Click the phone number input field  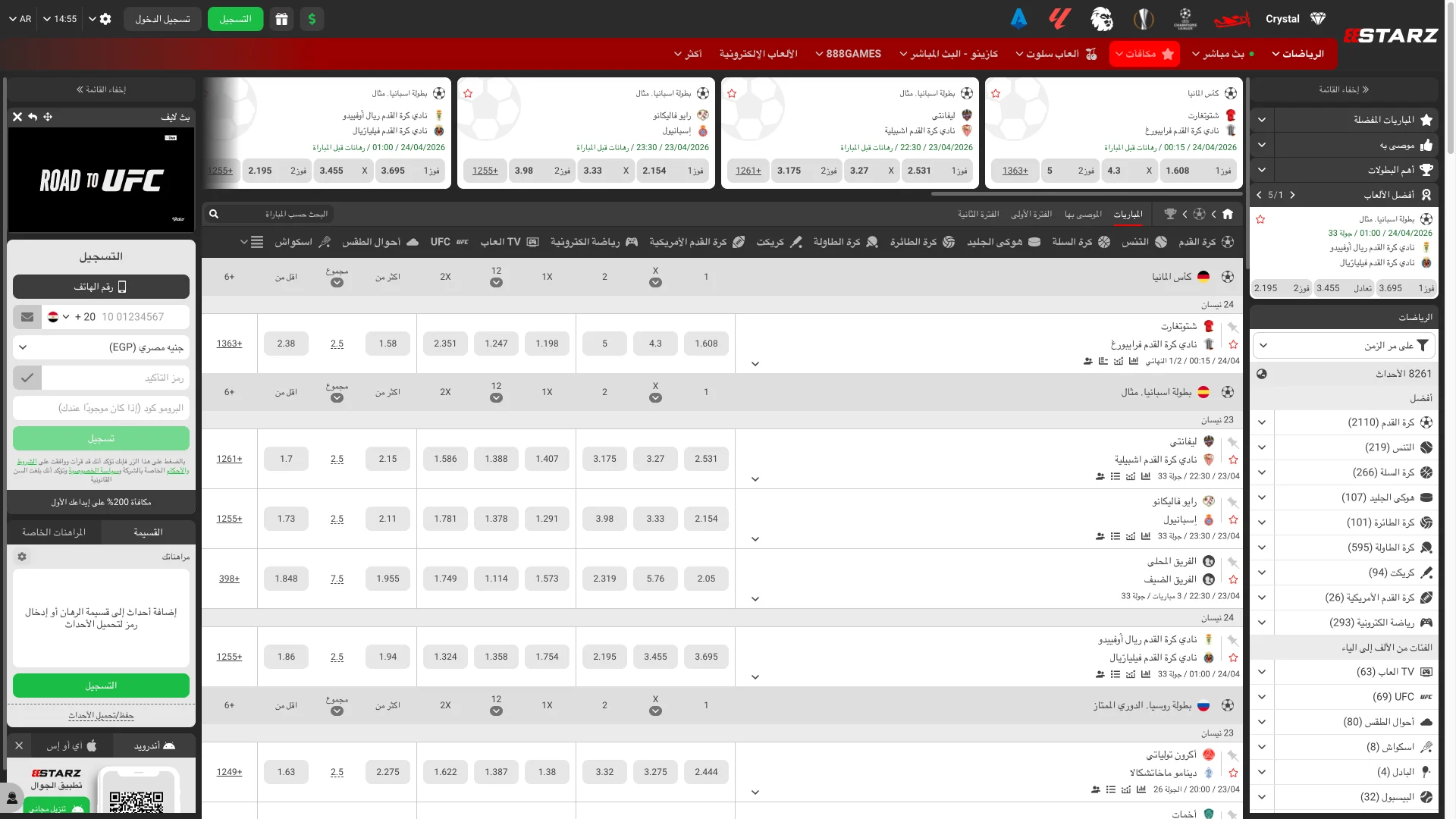pyautogui.click(x=144, y=317)
